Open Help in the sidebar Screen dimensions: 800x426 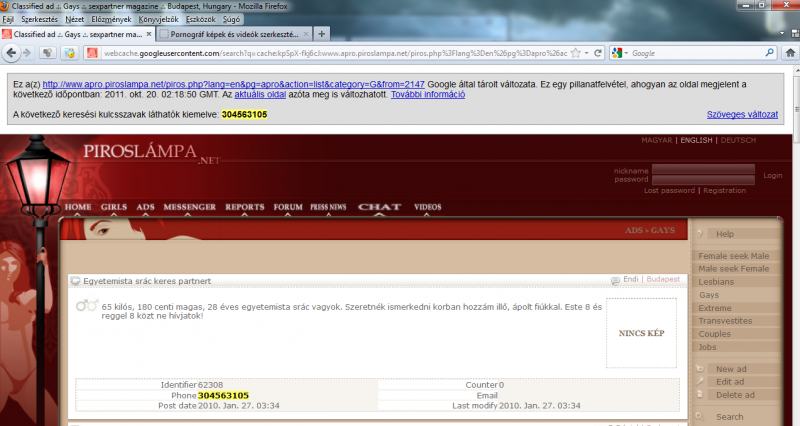pyautogui.click(x=724, y=234)
